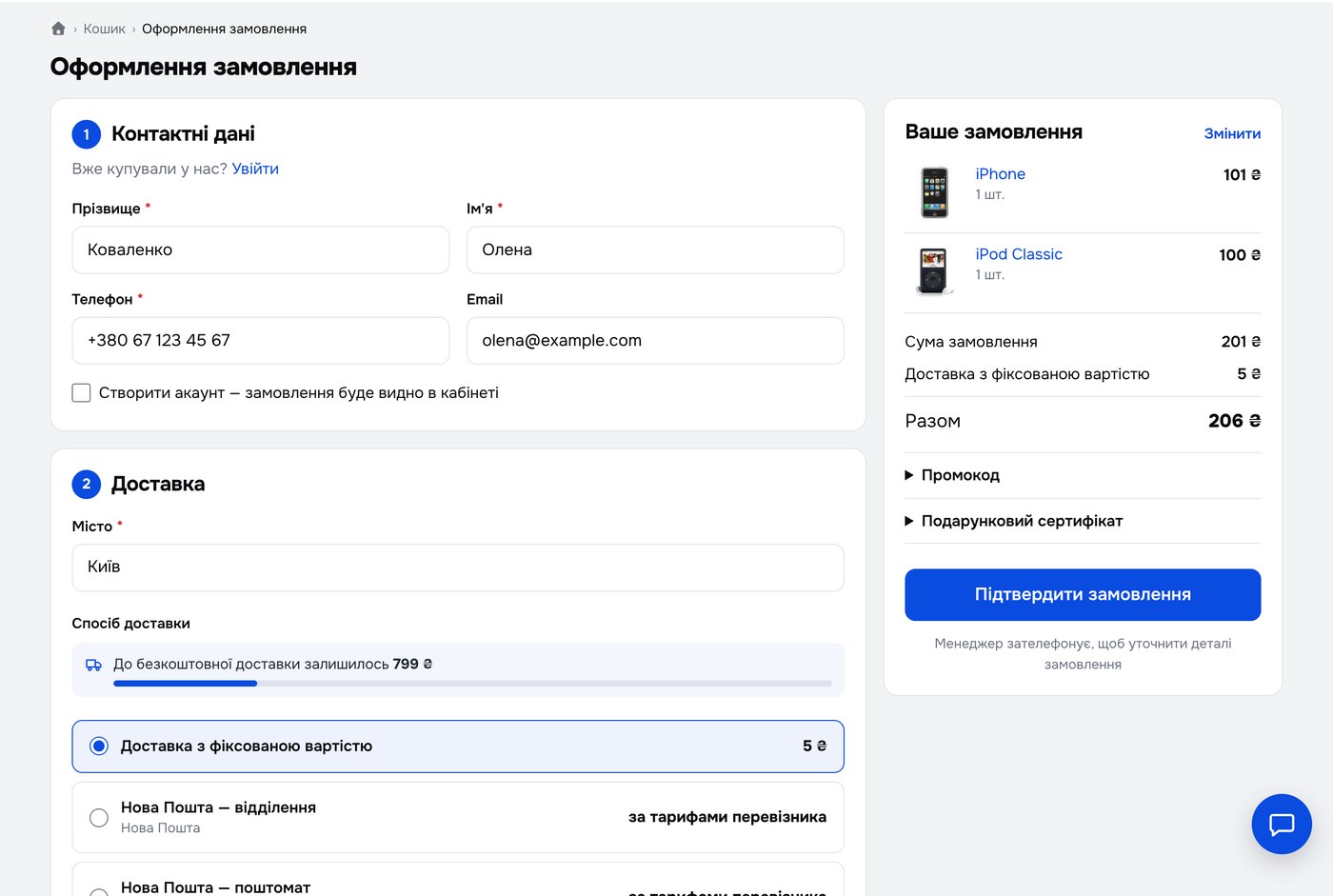This screenshot has width=1333, height=896.
Task: Click the Місто field showing Київ
Action: (x=458, y=567)
